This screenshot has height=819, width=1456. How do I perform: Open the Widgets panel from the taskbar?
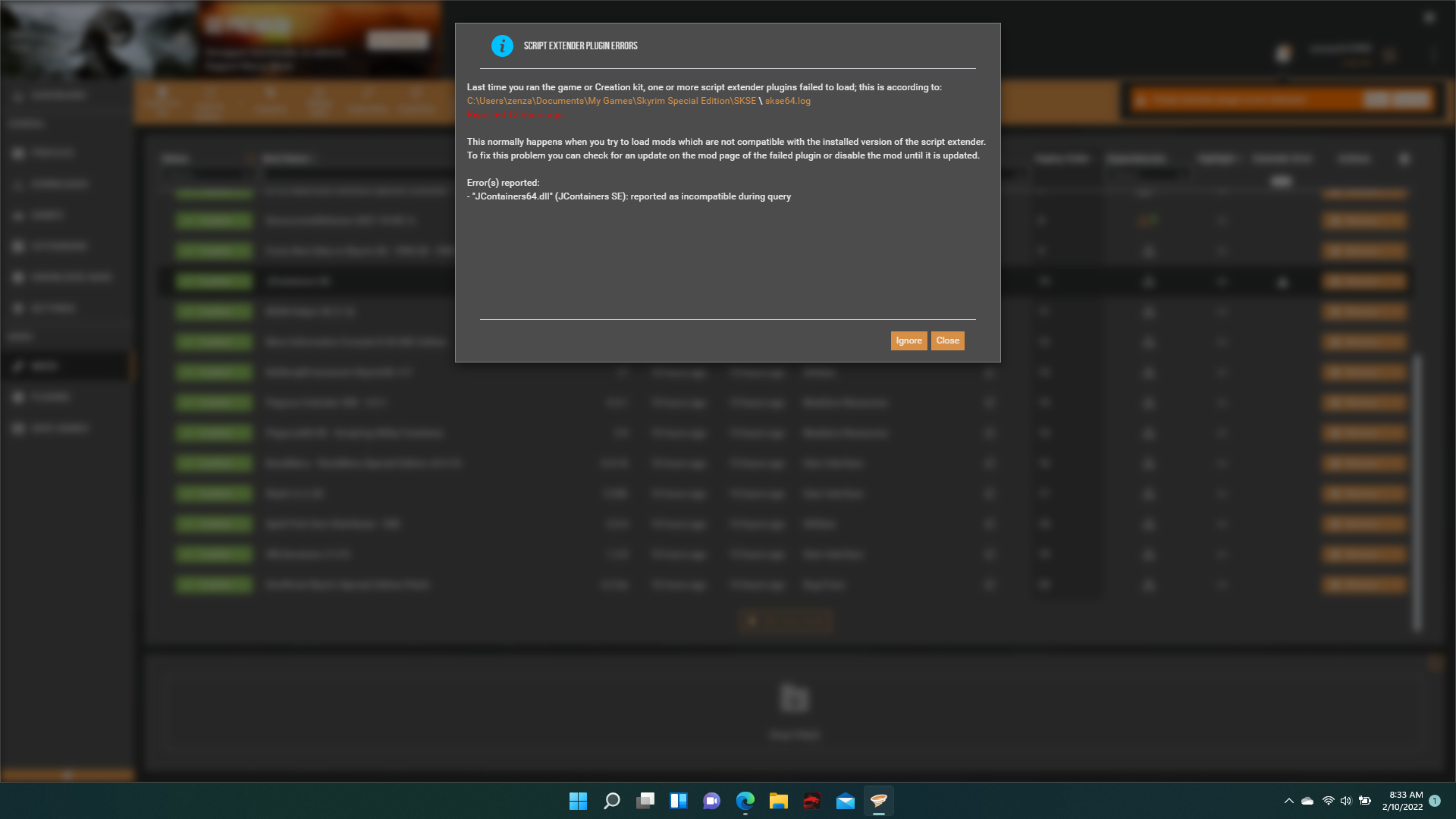pyautogui.click(x=678, y=801)
